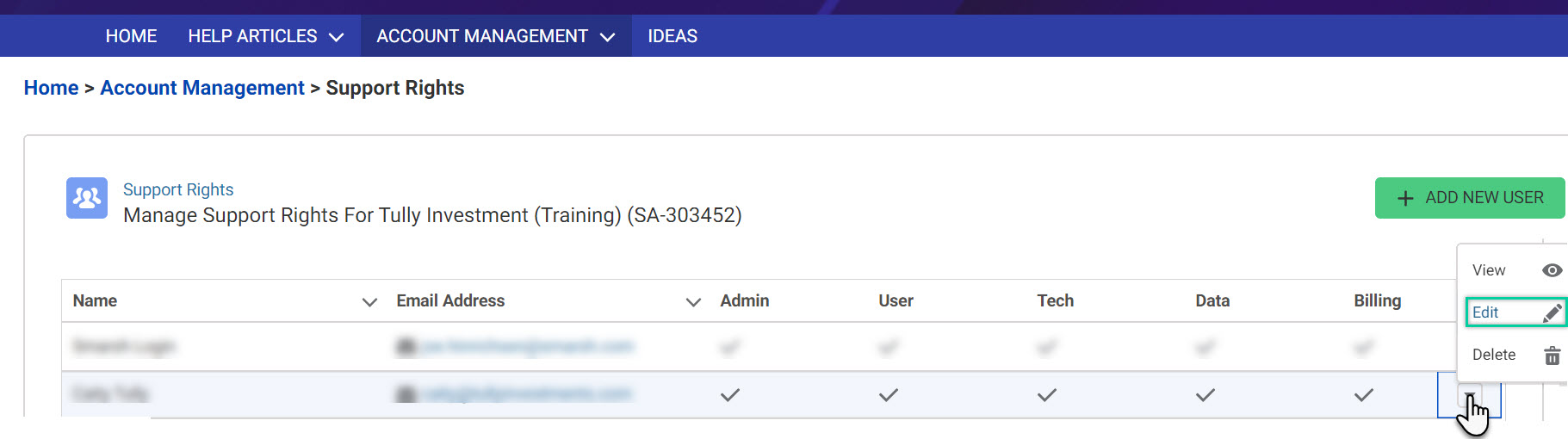1568x439 pixels.
Task: Click the Tech column header
Action: [1055, 300]
